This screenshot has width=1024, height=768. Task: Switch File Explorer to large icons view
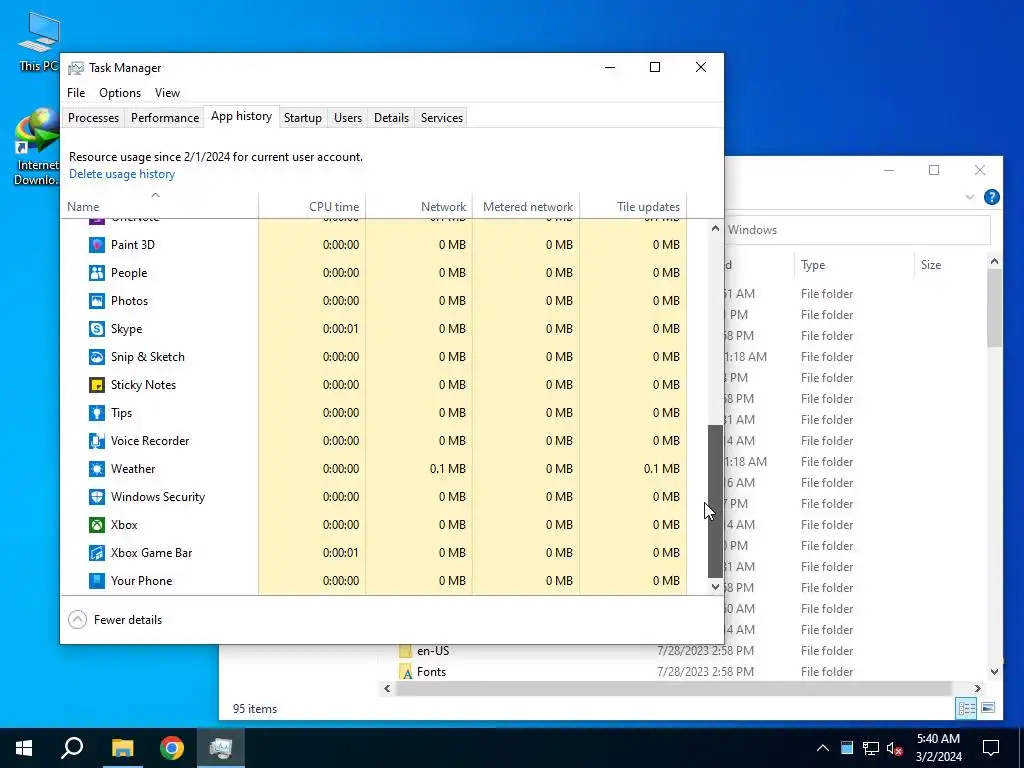click(988, 708)
